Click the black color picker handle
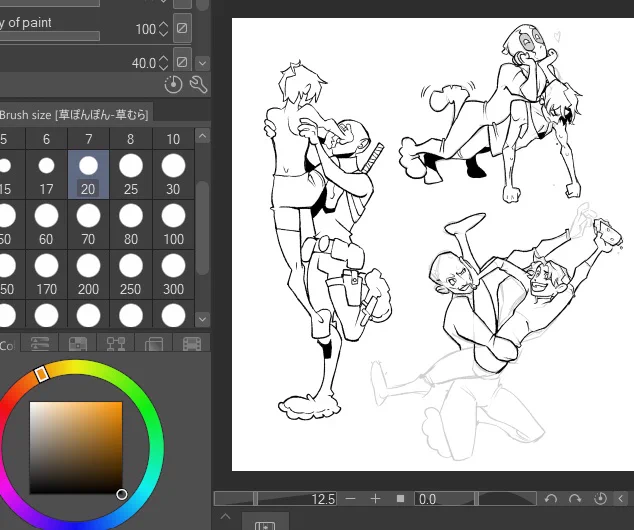This screenshot has width=634, height=530. pyautogui.click(x=122, y=494)
